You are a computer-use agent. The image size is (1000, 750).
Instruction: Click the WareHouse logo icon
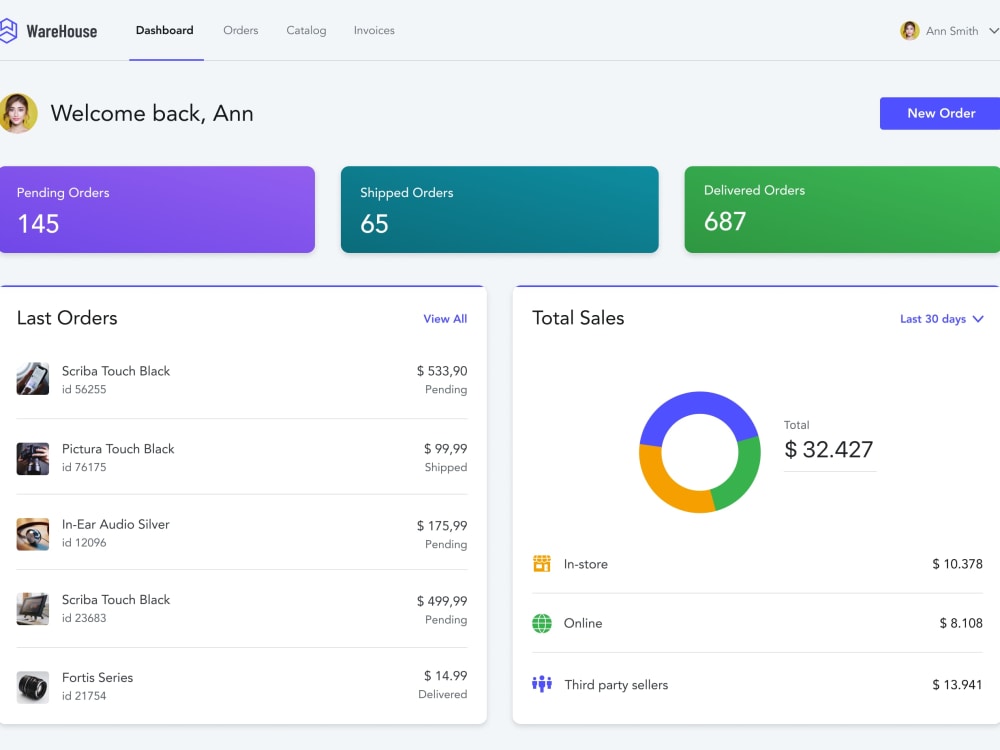[8, 31]
